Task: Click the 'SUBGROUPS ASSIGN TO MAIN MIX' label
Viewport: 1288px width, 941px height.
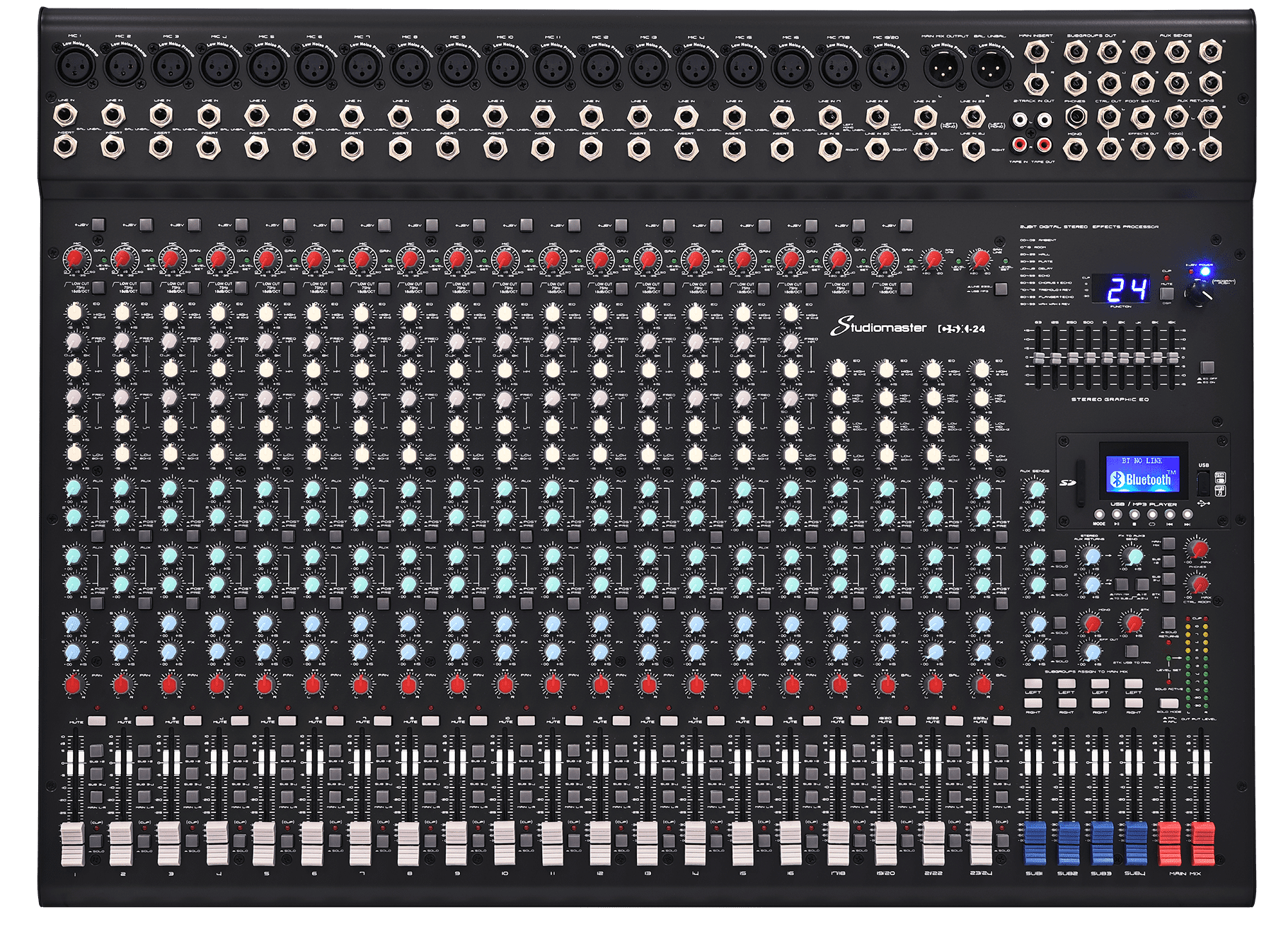Action: click(x=1086, y=671)
